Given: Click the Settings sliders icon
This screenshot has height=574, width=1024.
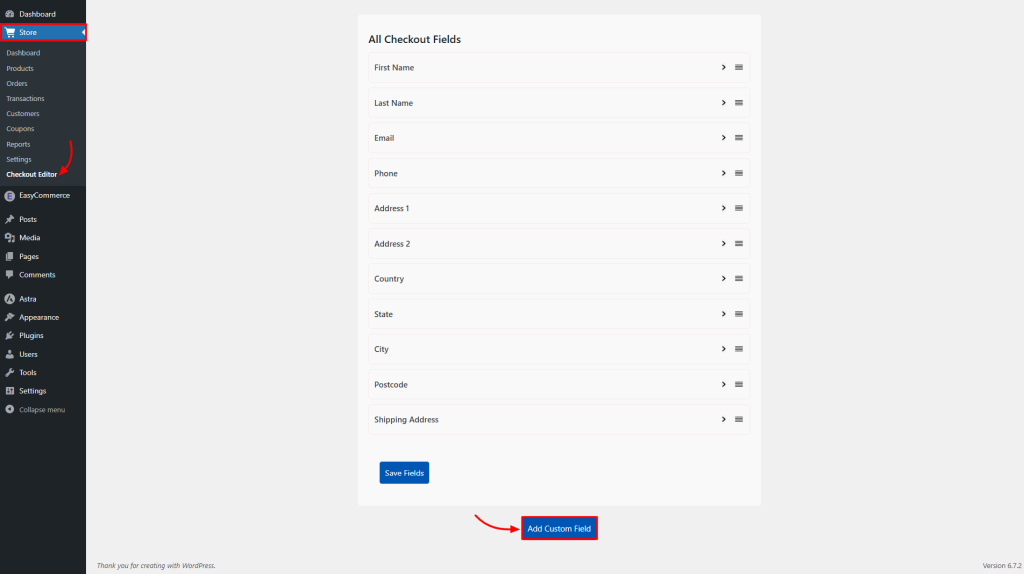Looking at the screenshot, I should click(x=10, y=391).
